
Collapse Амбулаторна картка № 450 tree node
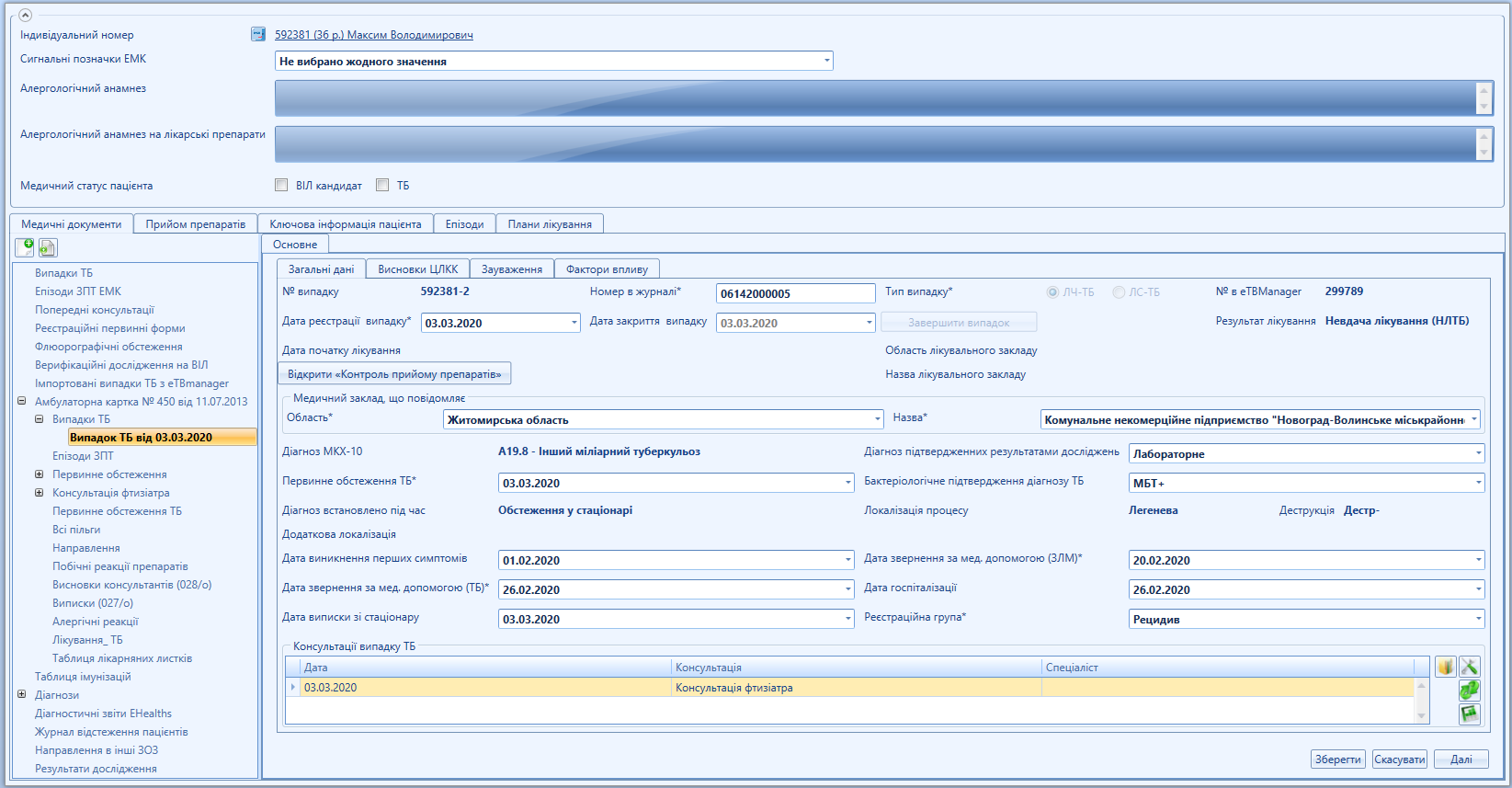point(21,401)
